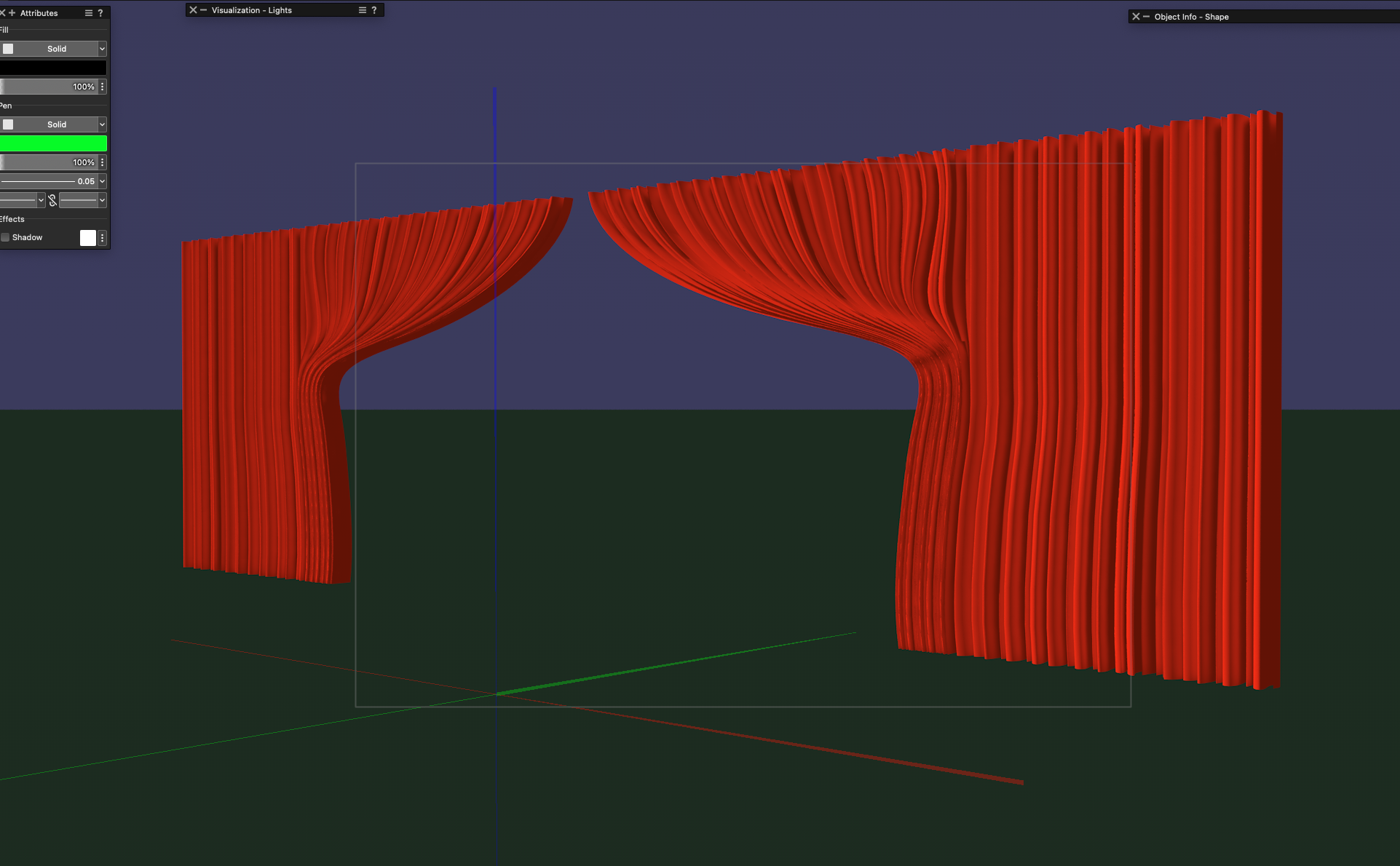Click the white shadow color swatch
The height and width of the screenshot is (866, 1400).
click(x=88, y=238)
